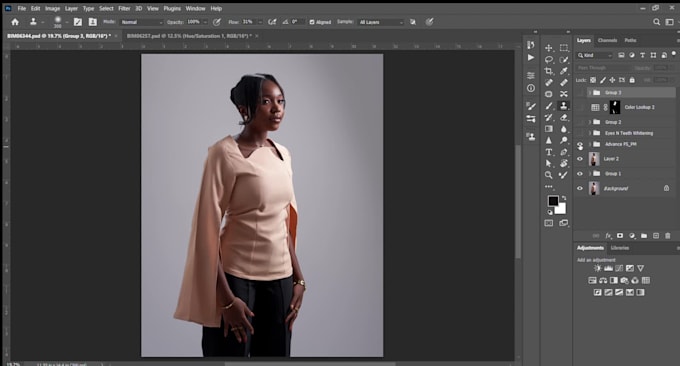Select the Crop tool
Viewport: 680px width, 366px height.
click(549, 71)
